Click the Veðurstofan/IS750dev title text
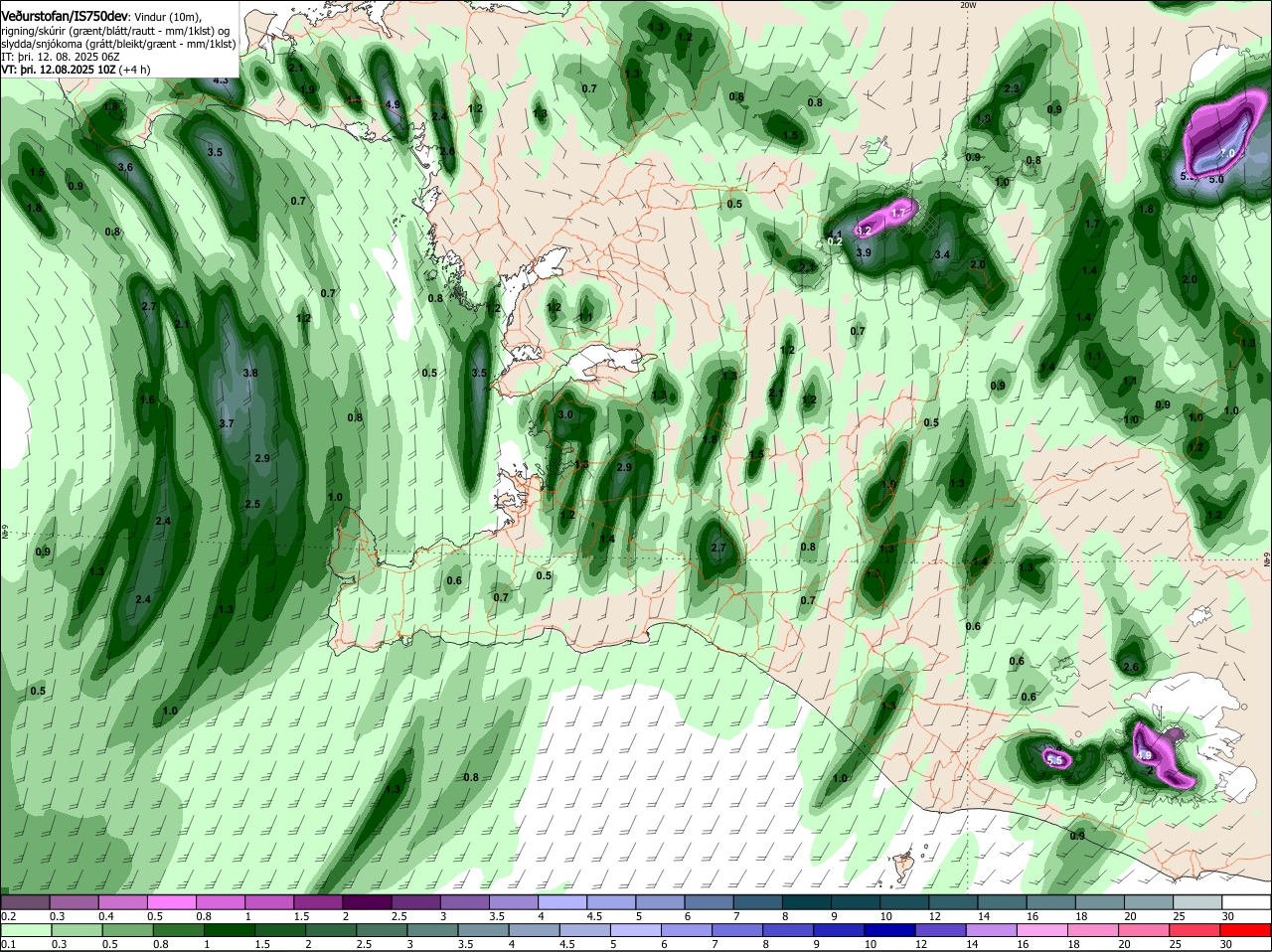 tap(65, 16)
